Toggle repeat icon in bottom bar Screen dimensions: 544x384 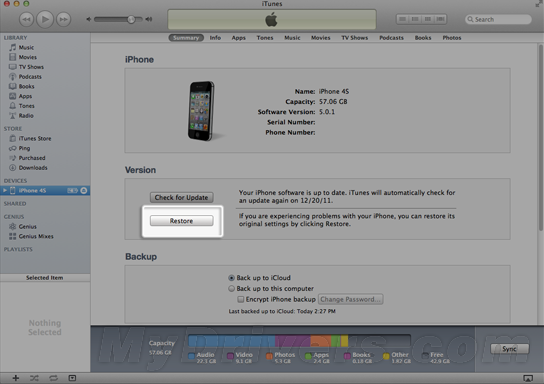(x=53, y=378)
